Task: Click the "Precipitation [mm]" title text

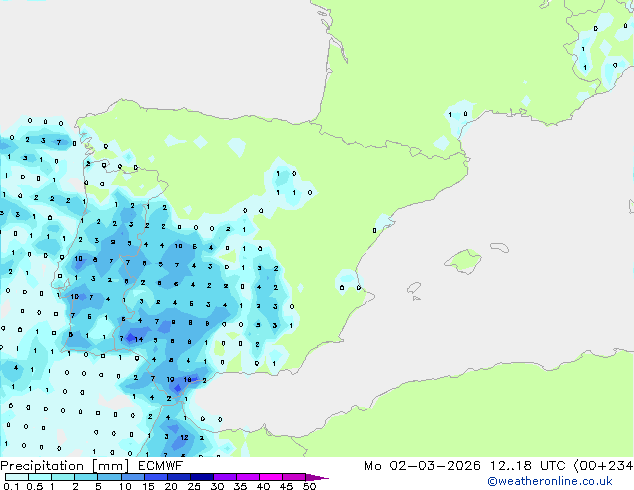Action: pyautogui.click(x=65, y=466)
